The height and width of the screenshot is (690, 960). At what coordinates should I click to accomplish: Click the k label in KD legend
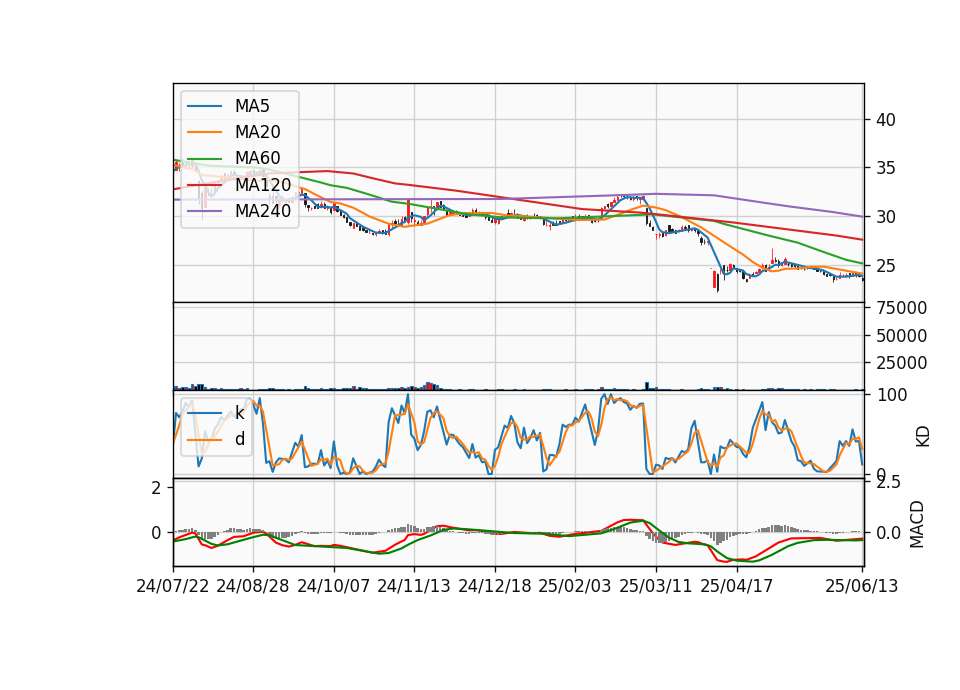click(x=239, y=413)
